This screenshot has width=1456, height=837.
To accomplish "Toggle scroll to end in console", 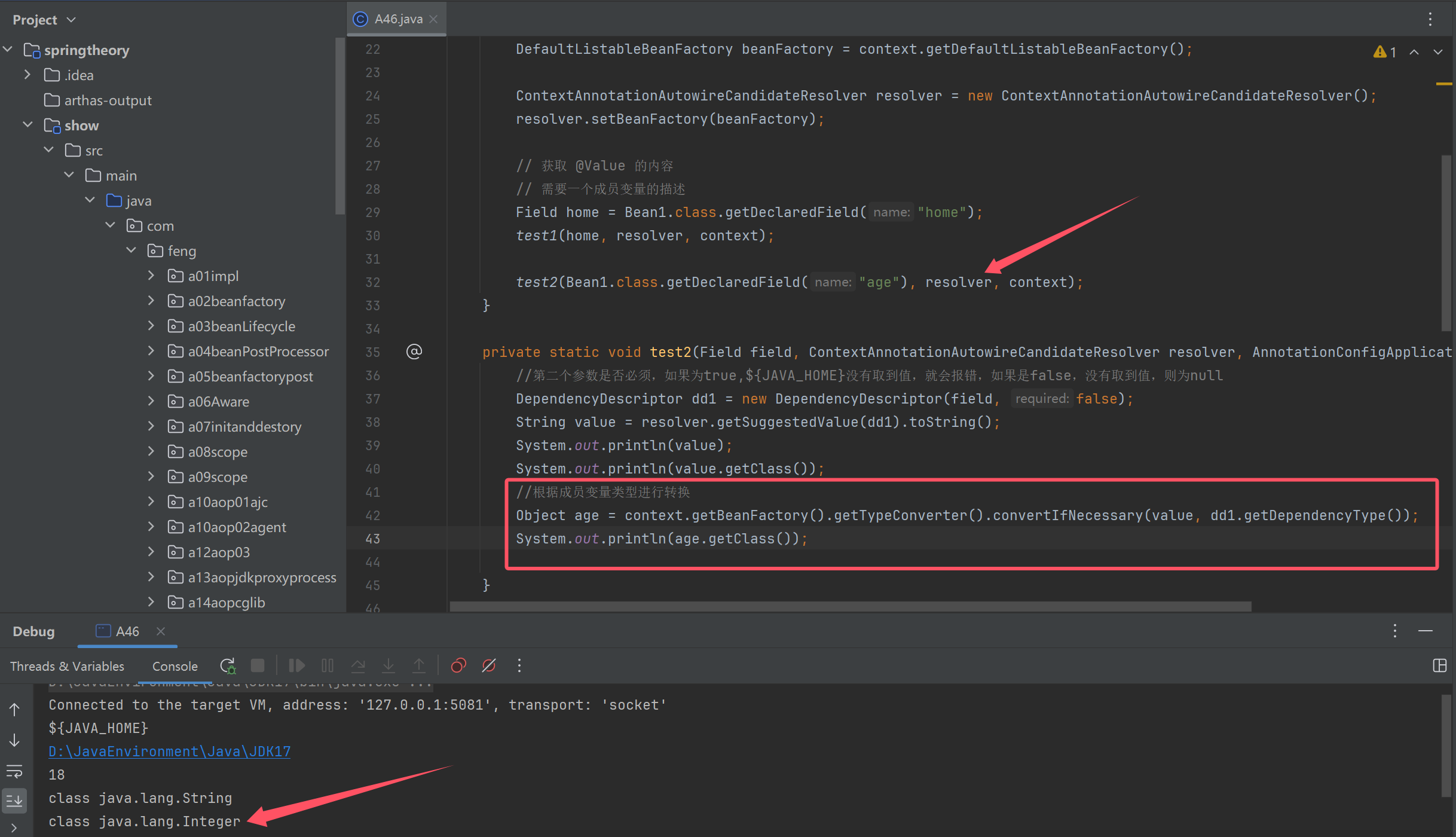I will click(14, 801).
